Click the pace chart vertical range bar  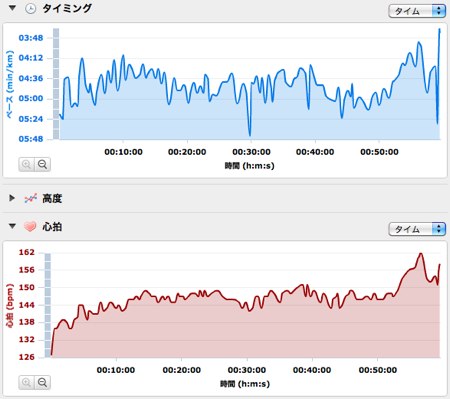[x=56, y=83]
